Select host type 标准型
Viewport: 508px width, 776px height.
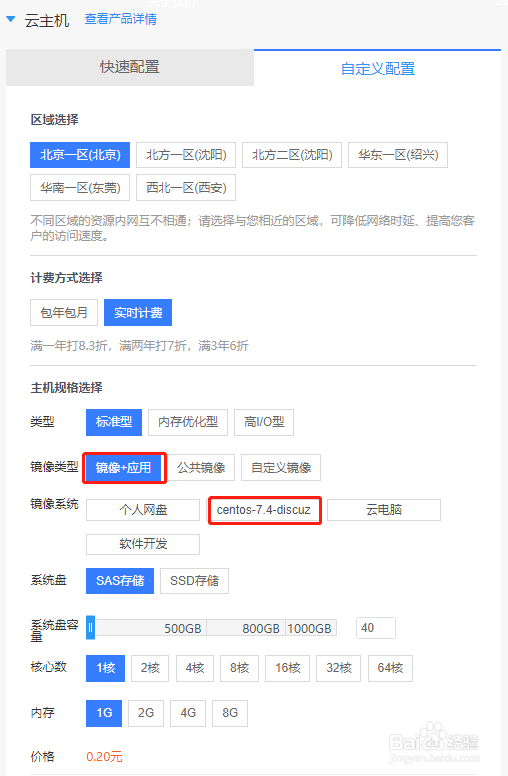114,422
